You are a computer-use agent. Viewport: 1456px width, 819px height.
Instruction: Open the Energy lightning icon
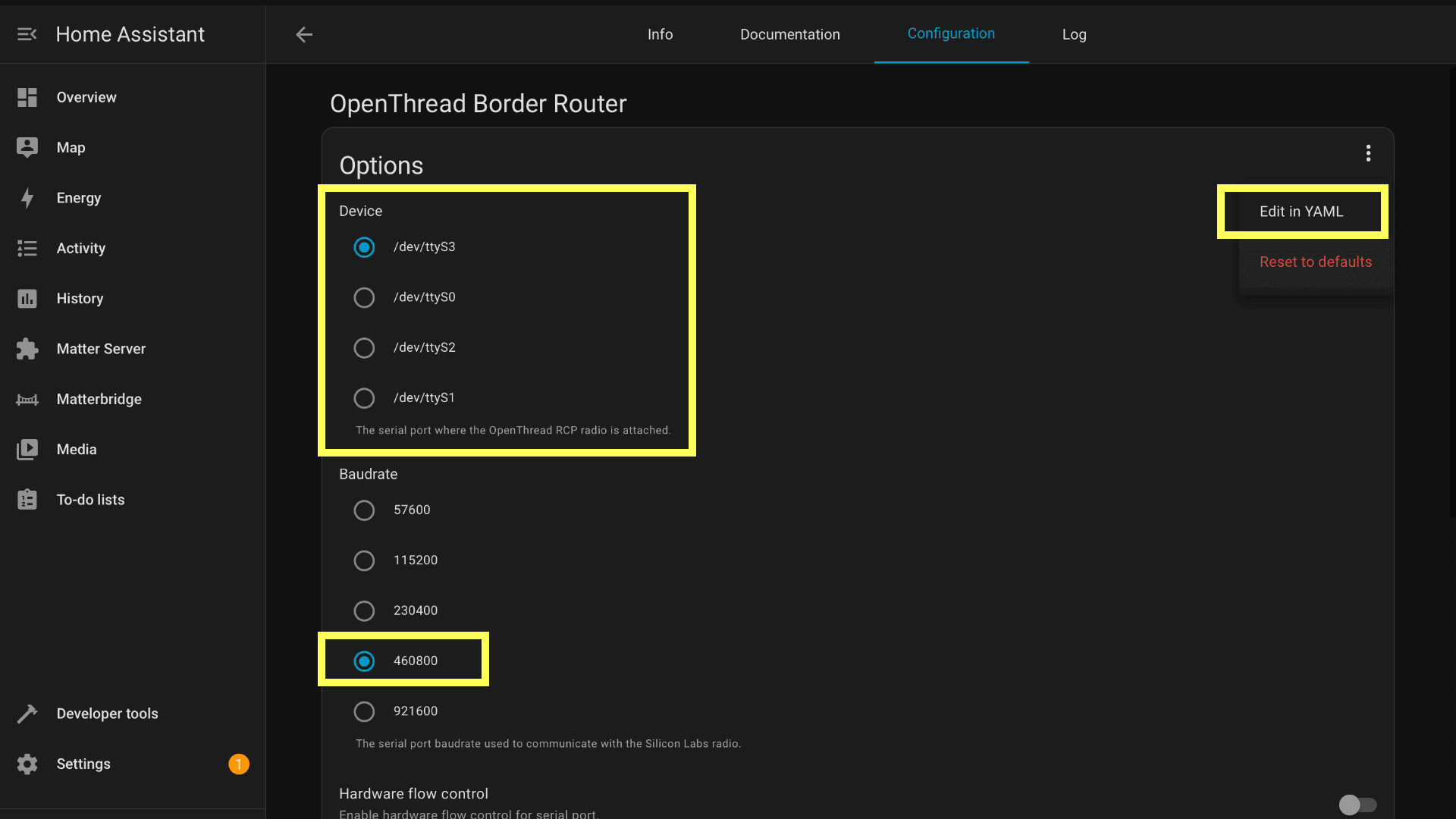tap(27, 198)
